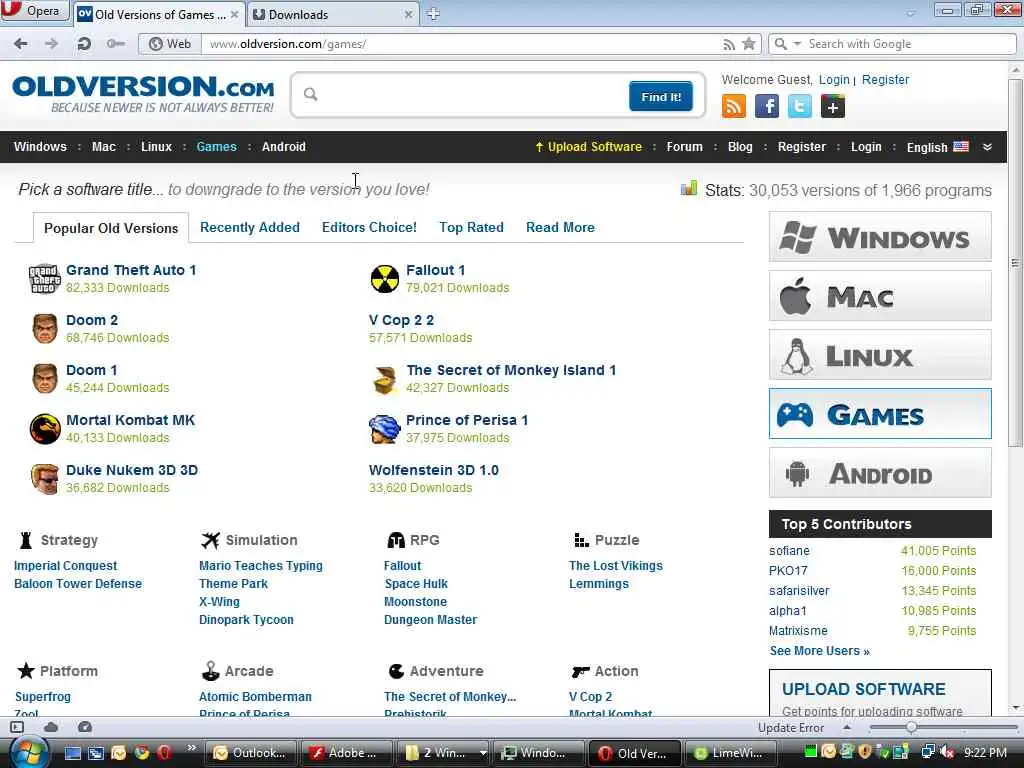1024x768 pixels.
Task: Open the Adobe taskbar button
Action: 345,753
